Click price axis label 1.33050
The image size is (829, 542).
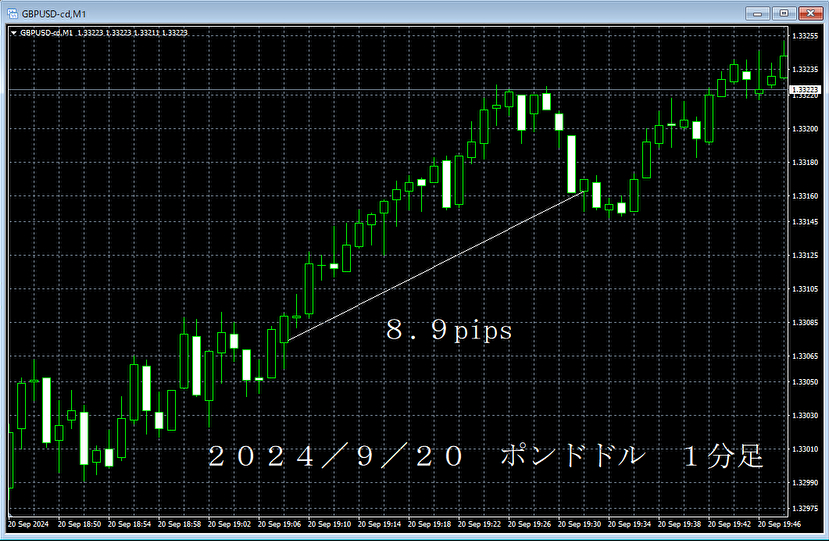click(x=805, y=382)
